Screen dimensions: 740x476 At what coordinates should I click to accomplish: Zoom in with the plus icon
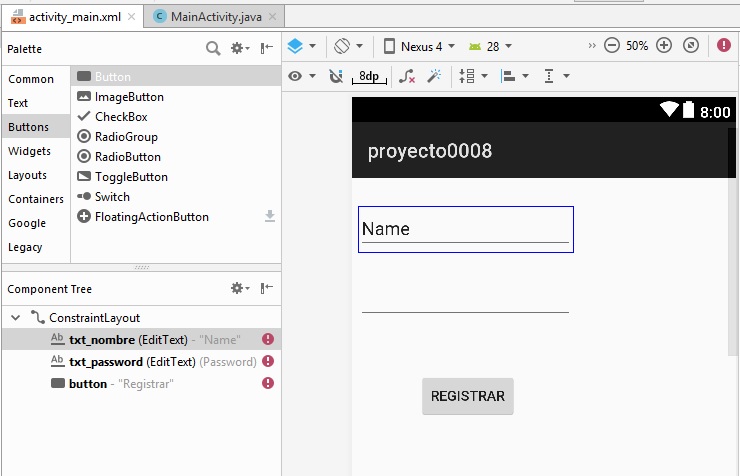(x=664, y=46)
